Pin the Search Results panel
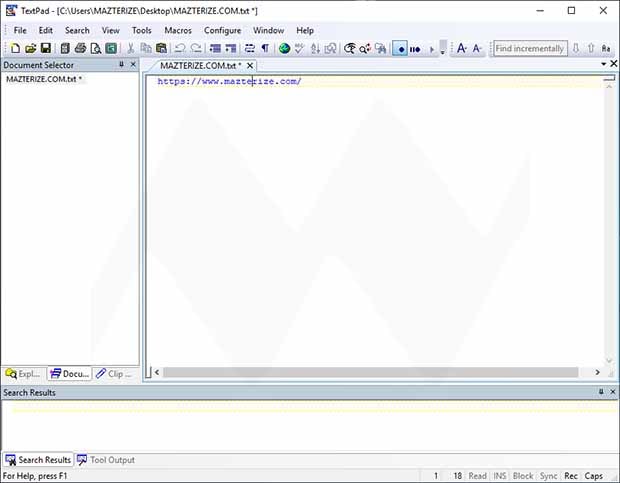 point(601,392)
